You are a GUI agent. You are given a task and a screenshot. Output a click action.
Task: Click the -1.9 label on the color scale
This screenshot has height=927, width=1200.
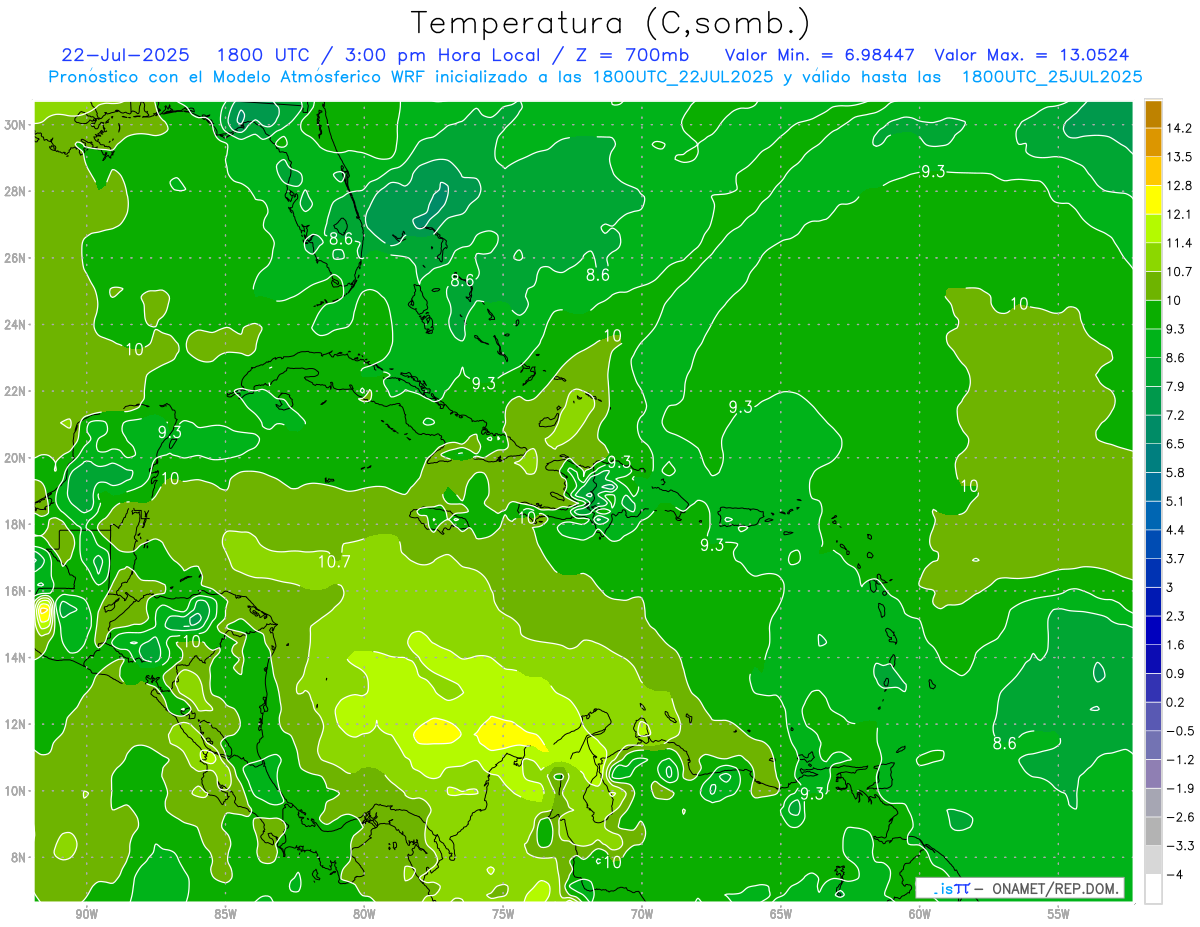coord(1179,788)
